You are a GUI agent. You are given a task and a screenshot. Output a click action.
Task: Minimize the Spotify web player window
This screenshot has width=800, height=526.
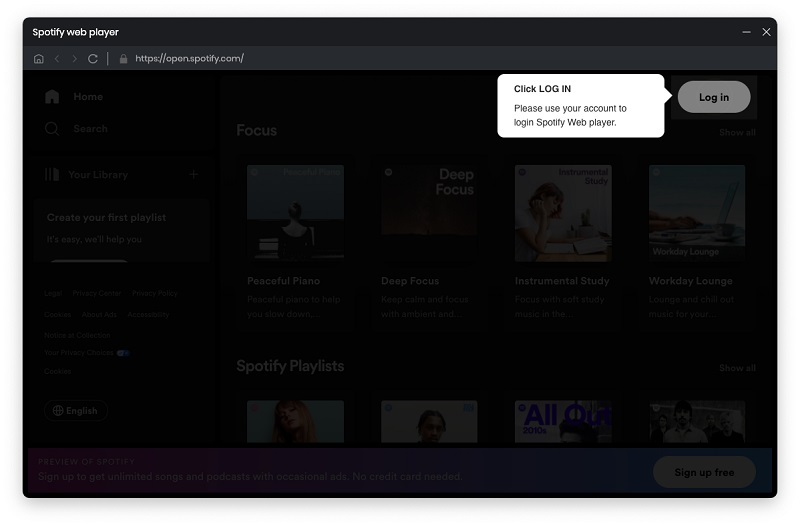[x=746, y=32]
